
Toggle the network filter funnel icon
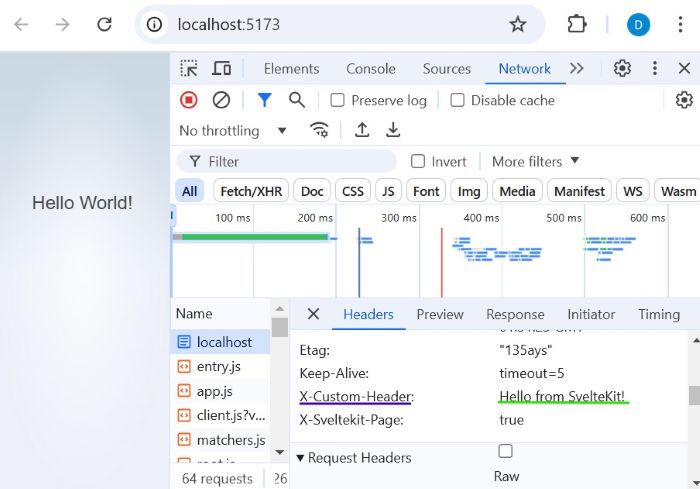click(264, 100)
